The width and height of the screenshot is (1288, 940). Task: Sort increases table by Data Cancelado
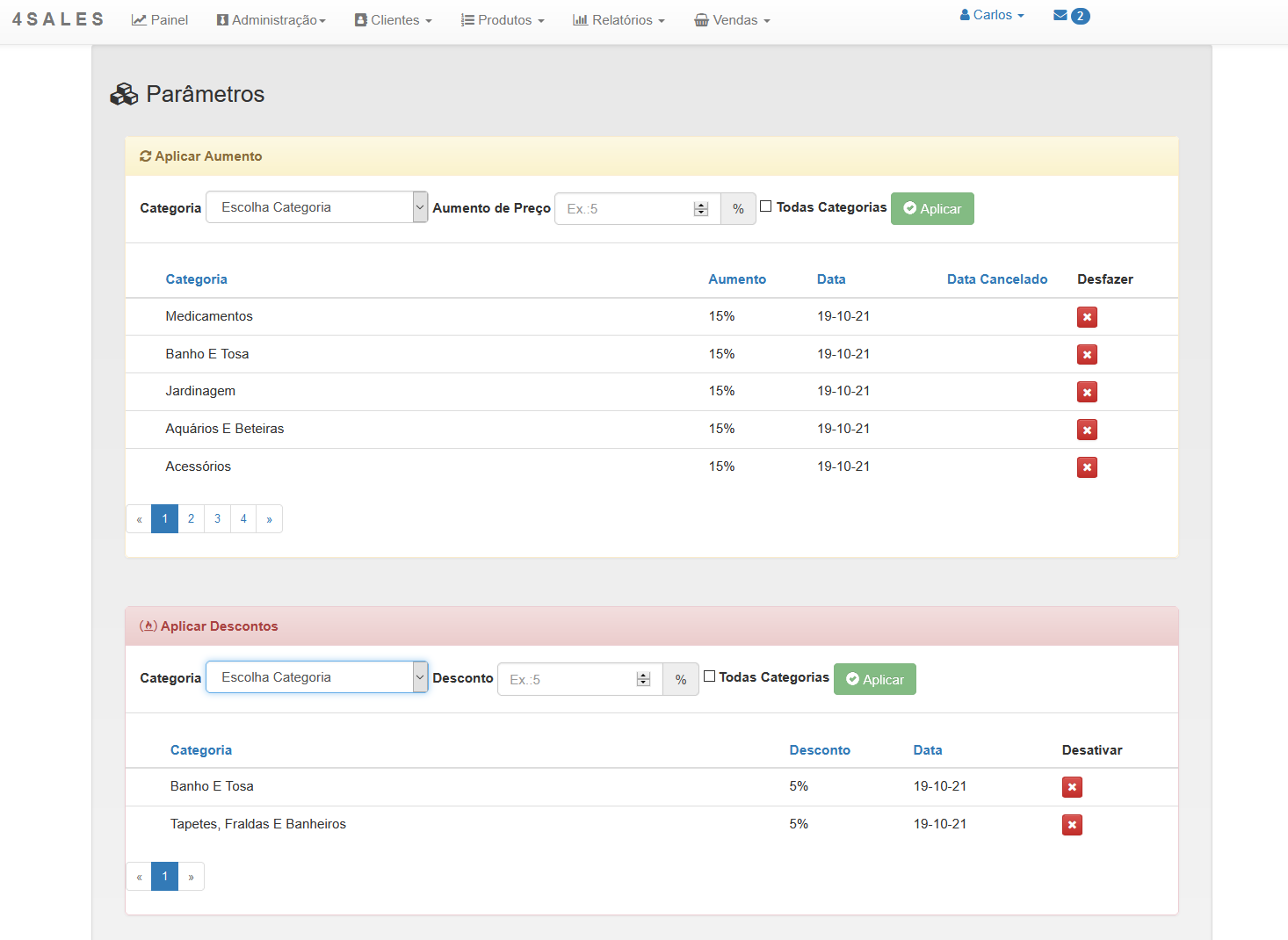pyautogui.click(x=996, y=279)
